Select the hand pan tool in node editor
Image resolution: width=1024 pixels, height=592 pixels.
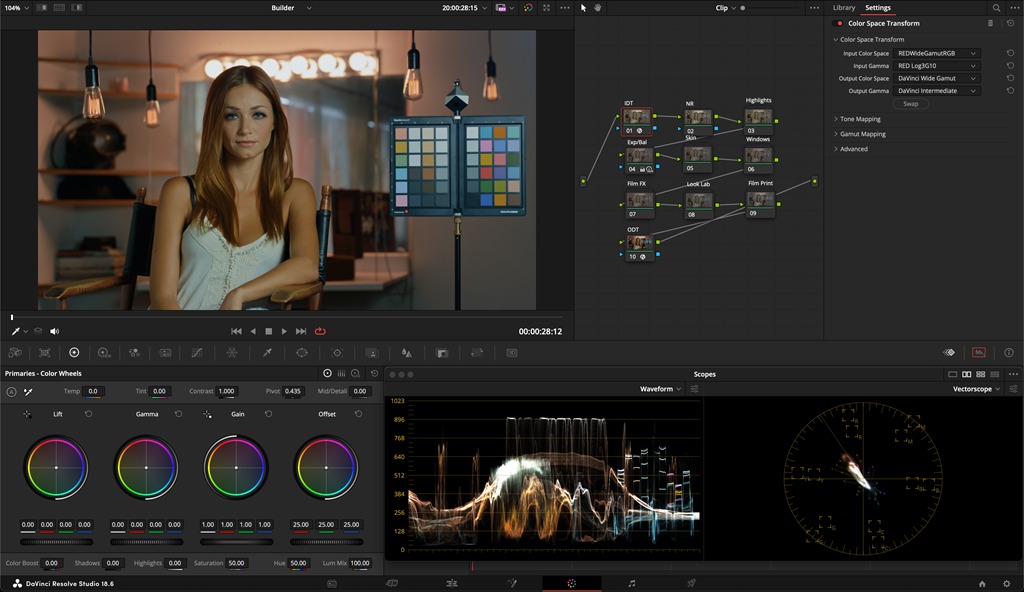coord(599,8)
